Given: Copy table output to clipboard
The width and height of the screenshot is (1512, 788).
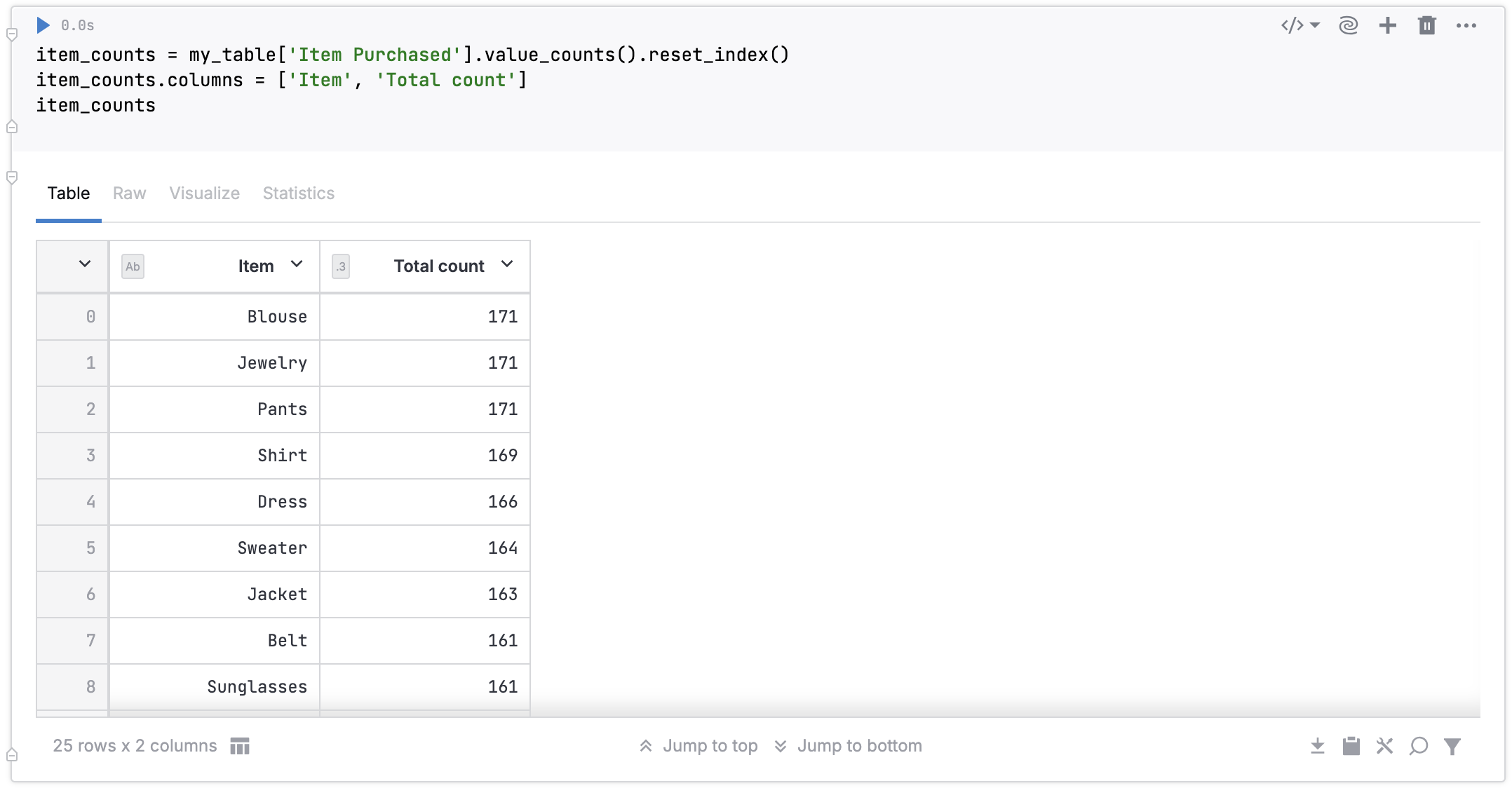Looking at the screenshot, I should [x=1351, y=746].
